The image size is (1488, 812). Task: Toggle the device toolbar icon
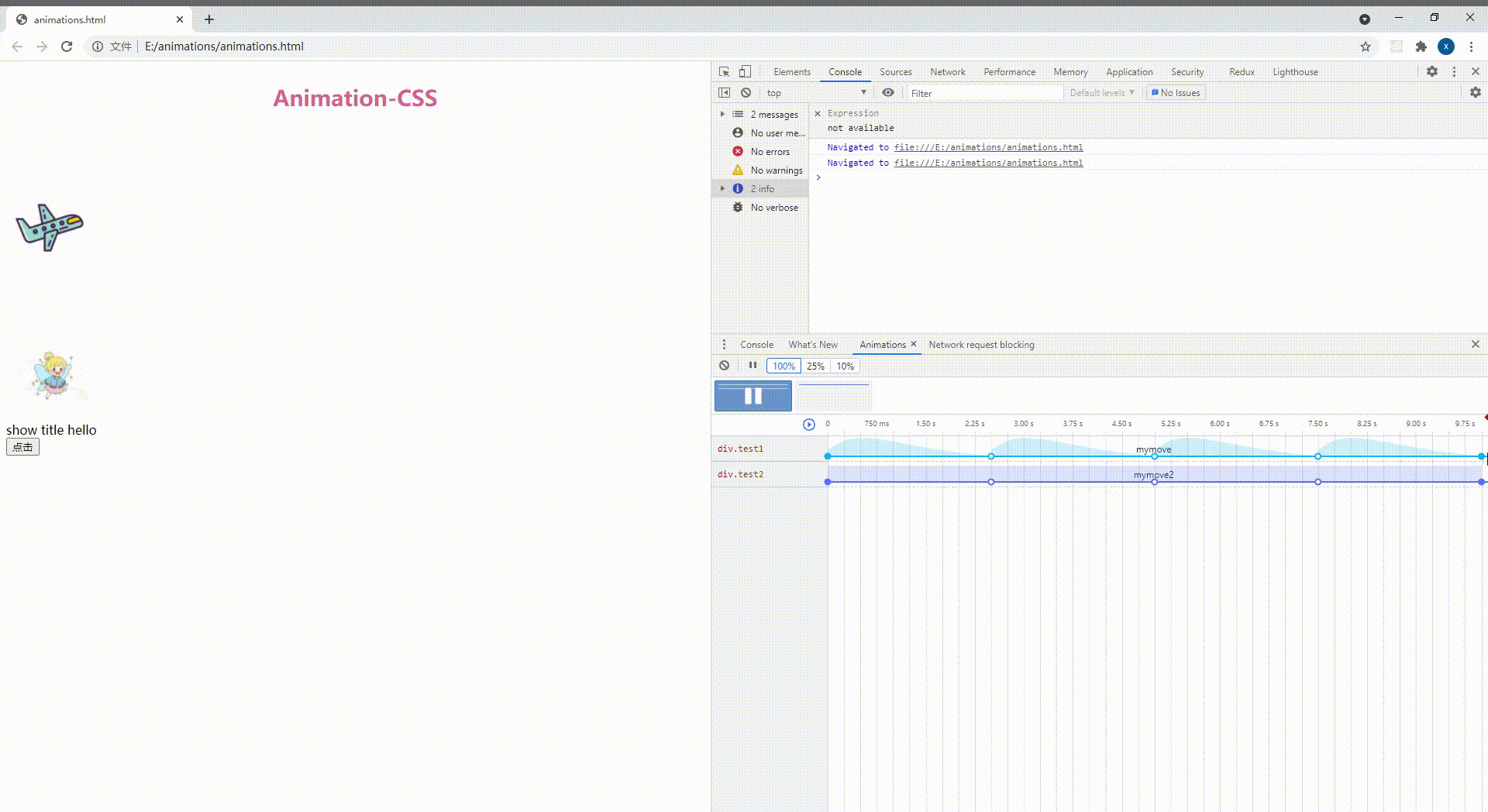(745, 72)
